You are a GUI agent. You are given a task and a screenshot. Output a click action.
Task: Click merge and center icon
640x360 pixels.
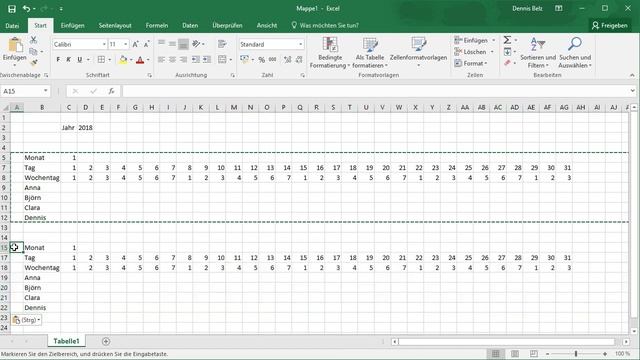click(x=222, y=60)
